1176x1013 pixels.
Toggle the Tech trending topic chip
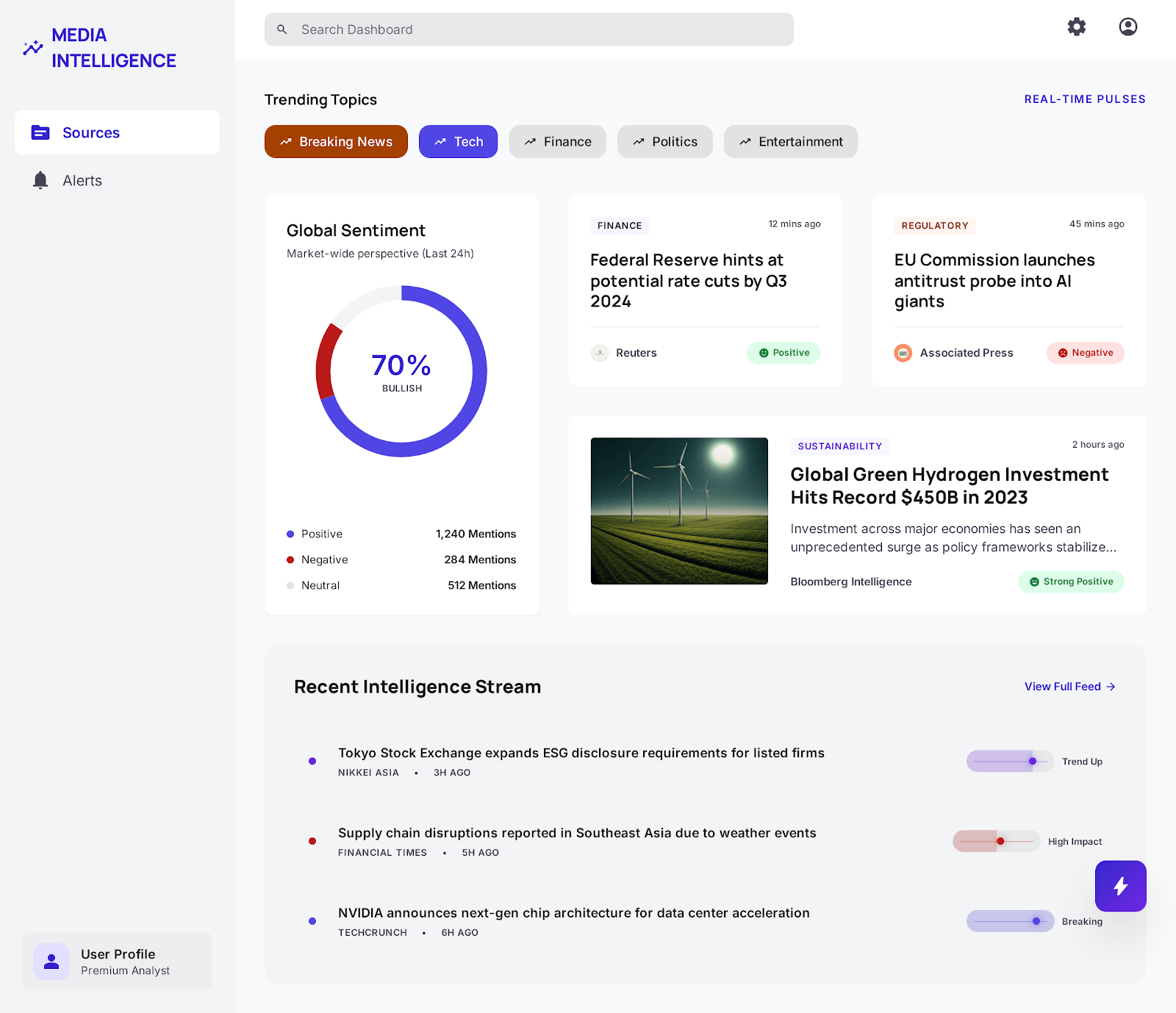click(x=458, y=142)
